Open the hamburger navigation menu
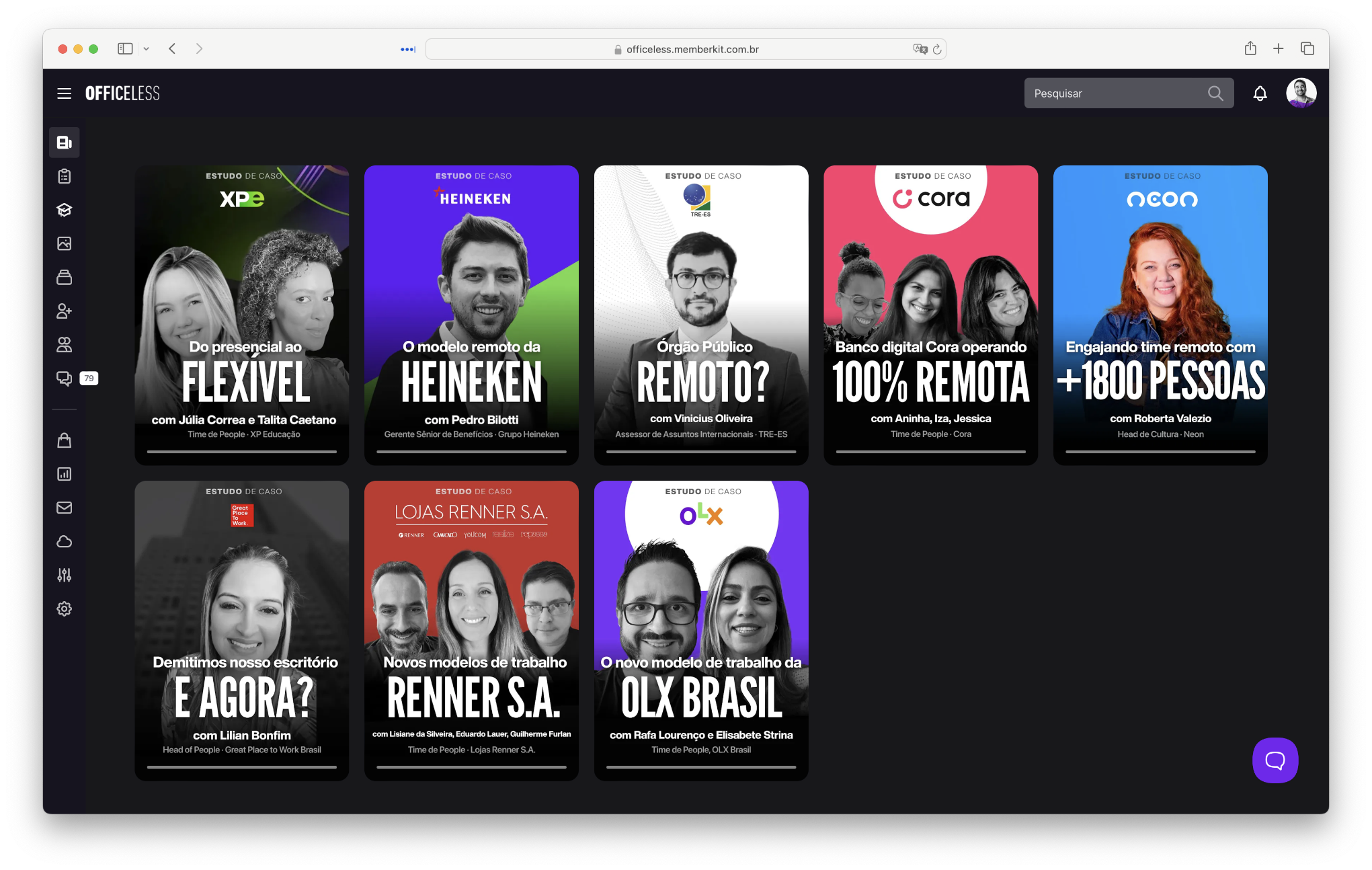 coord(64,93)
